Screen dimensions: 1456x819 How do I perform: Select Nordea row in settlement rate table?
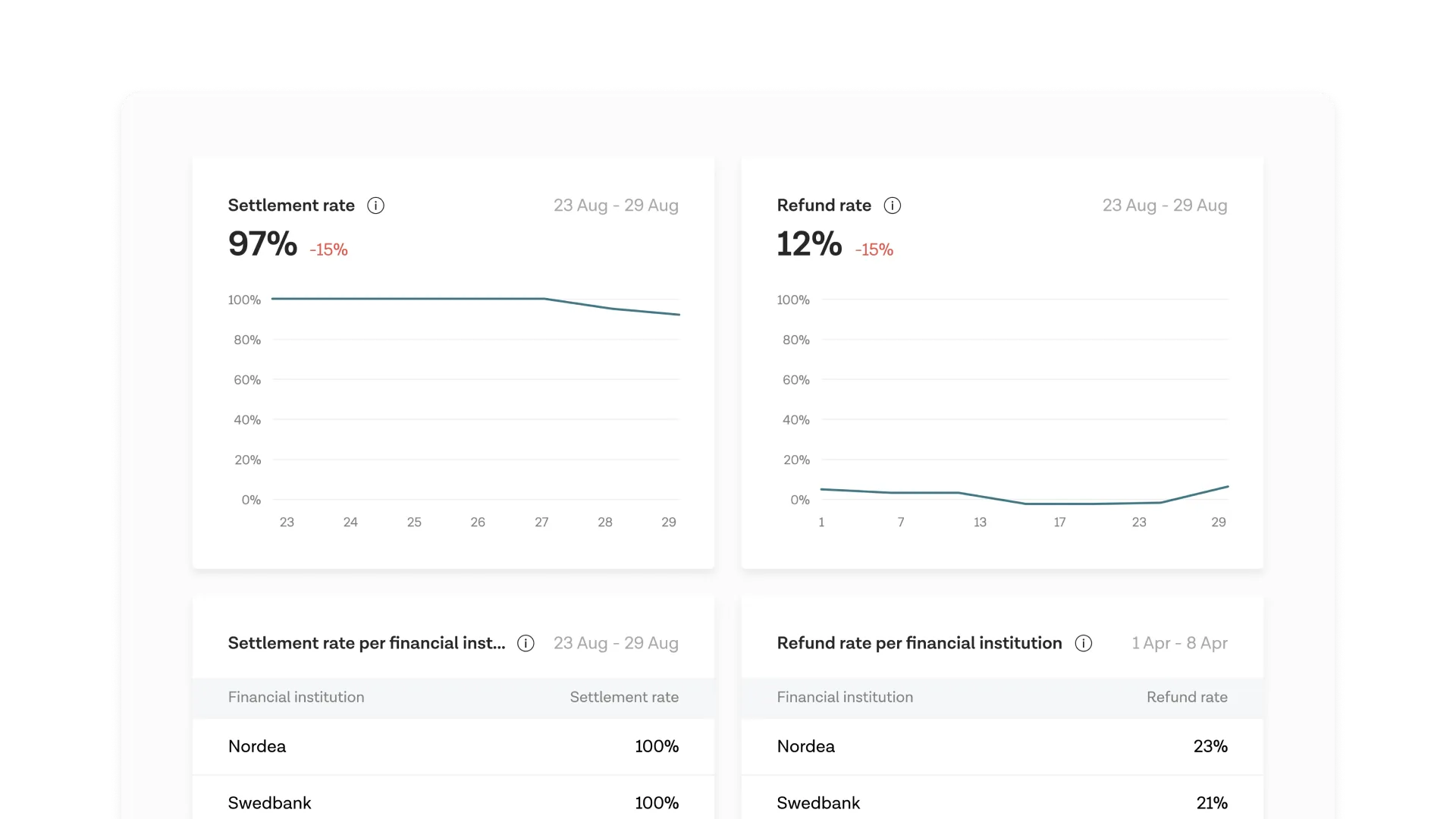[x=453, y=746]
